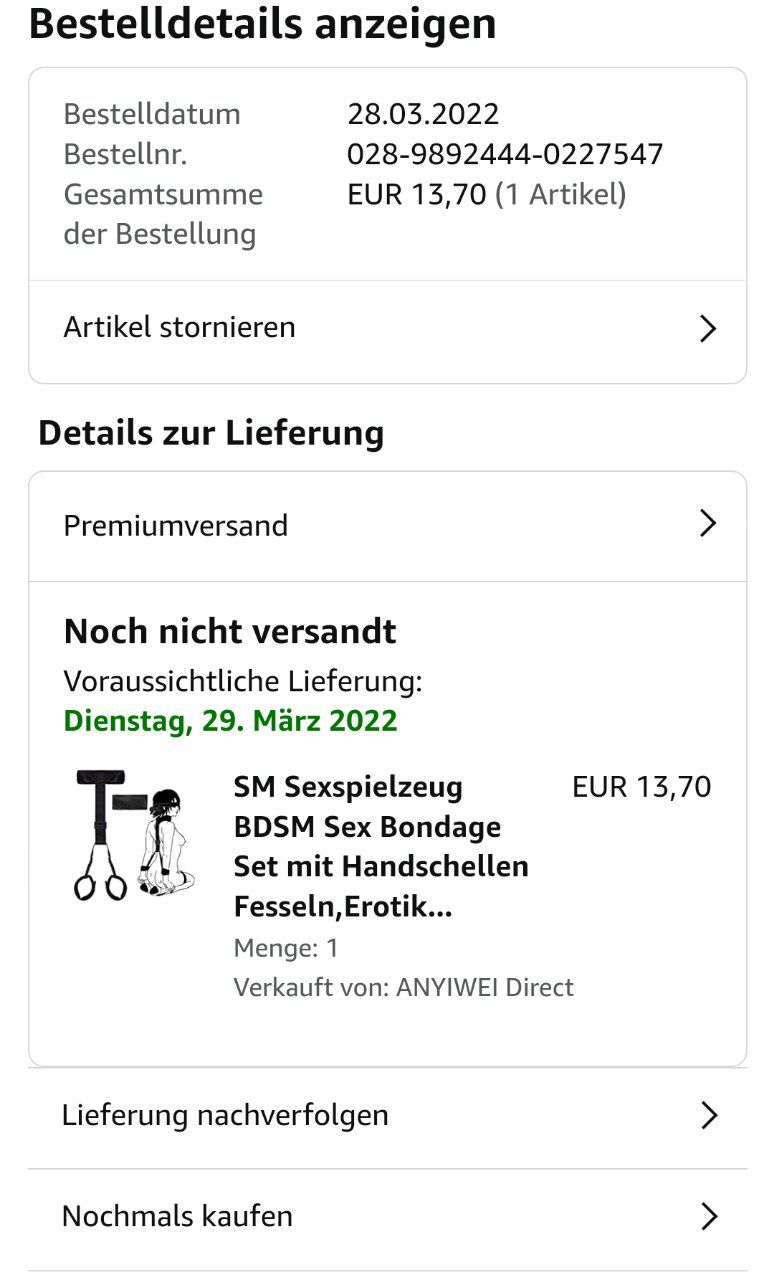Click the order number 028-9892444-0227547
Screen dimensions: 774x1280
[x=505, y=154]
